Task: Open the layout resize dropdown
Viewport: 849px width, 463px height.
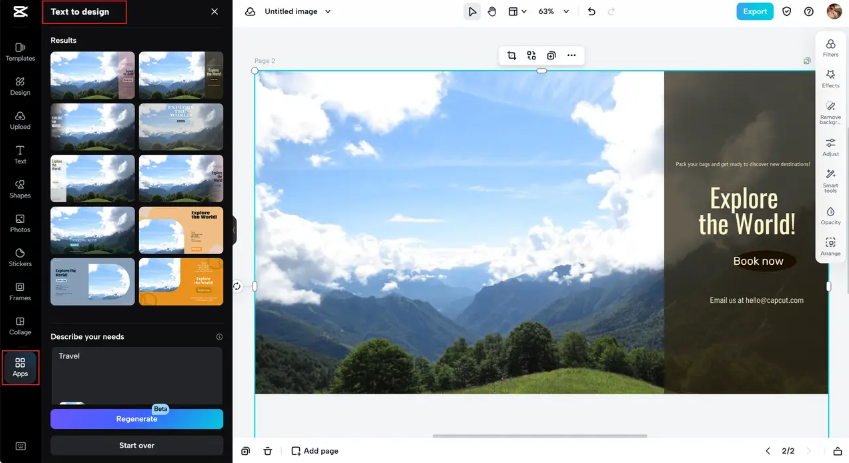Action: point(517,11)
